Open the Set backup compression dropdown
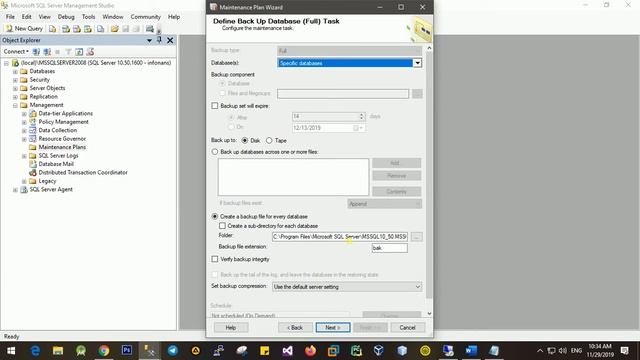The height and width of the screenshot is (360, 640). (x=347, y=287)
